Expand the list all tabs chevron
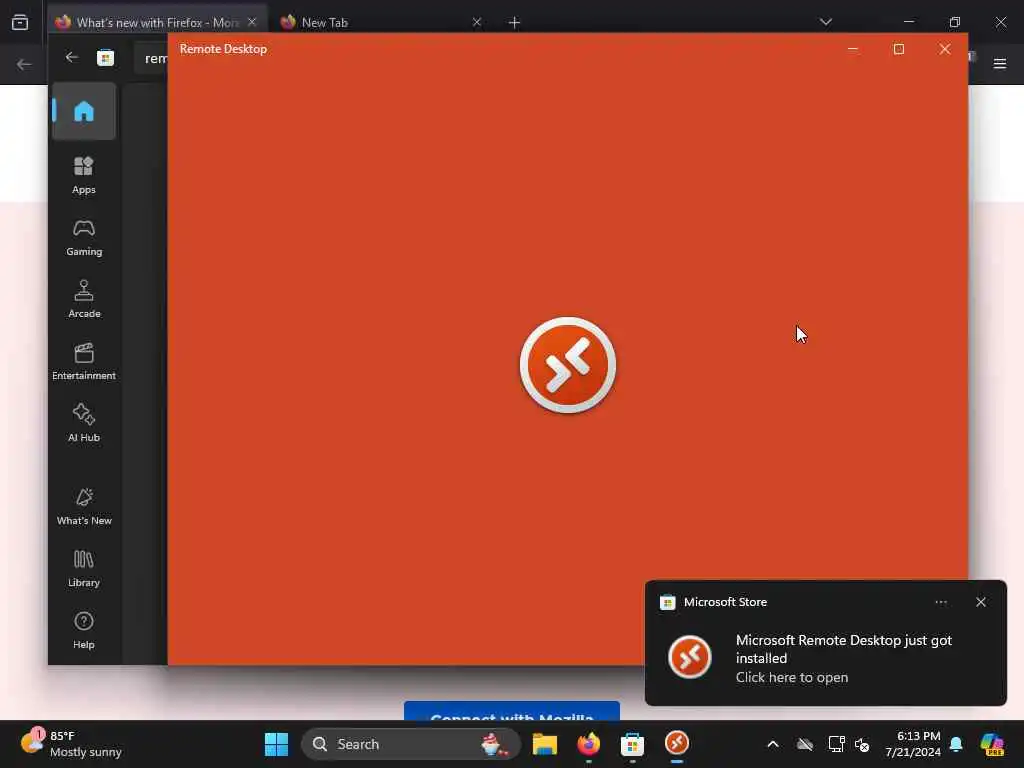 (x=825, y=22)
